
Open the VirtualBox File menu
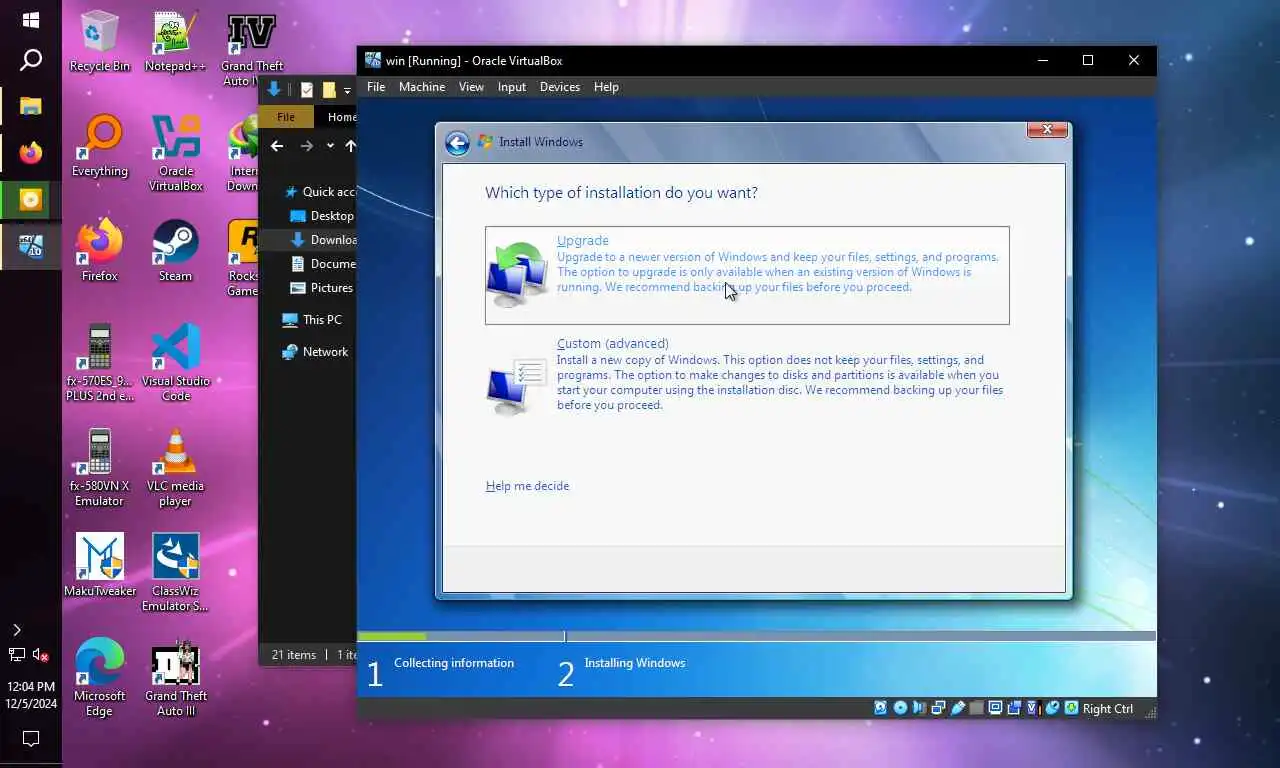376,87
